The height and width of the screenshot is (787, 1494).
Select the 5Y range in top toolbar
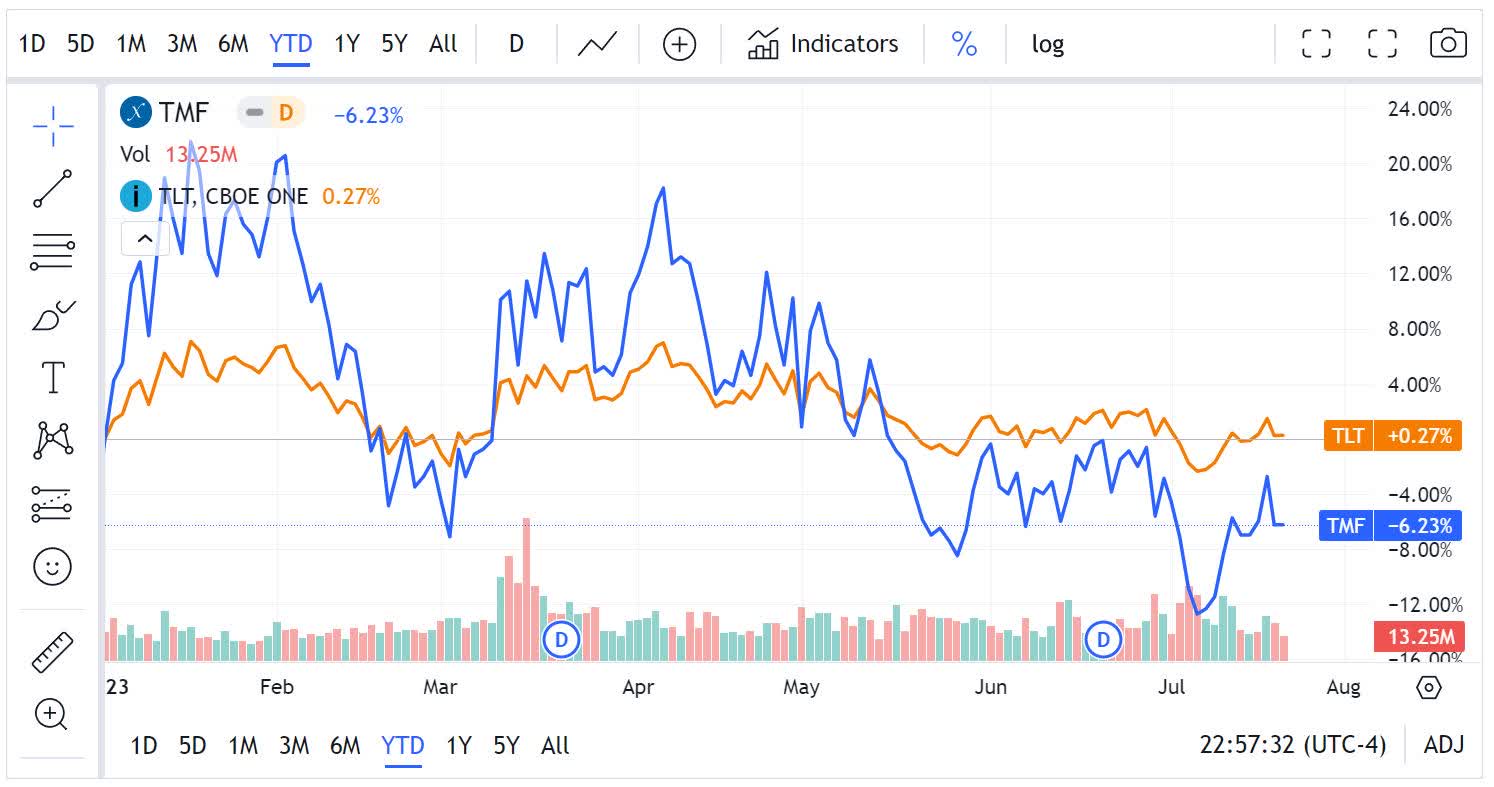pos(394,44)
